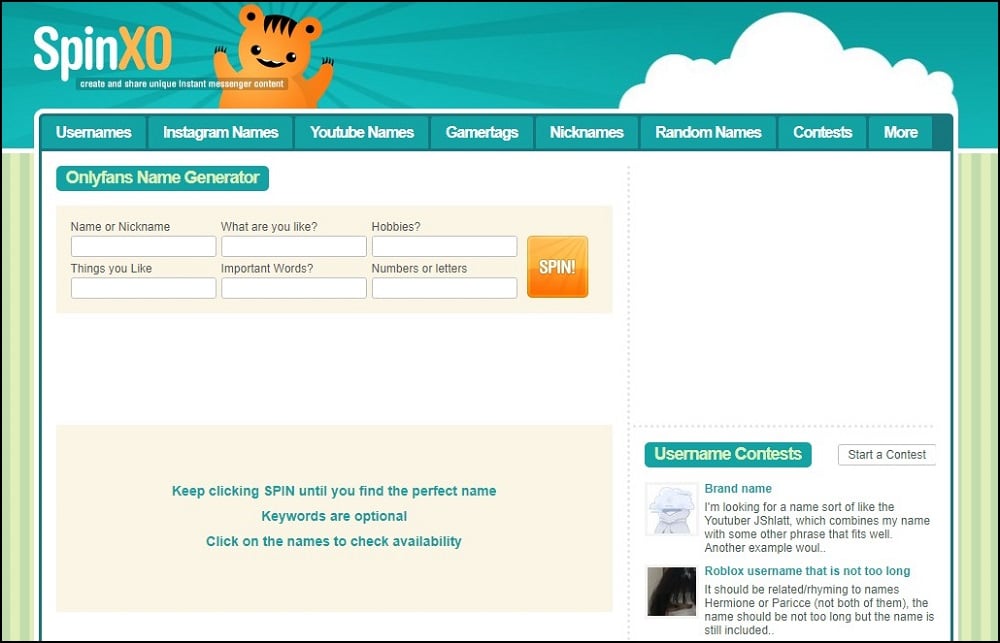Click the Username Contests heading
Viewport: 1000px width, 643px height.
tap(728, 454)
